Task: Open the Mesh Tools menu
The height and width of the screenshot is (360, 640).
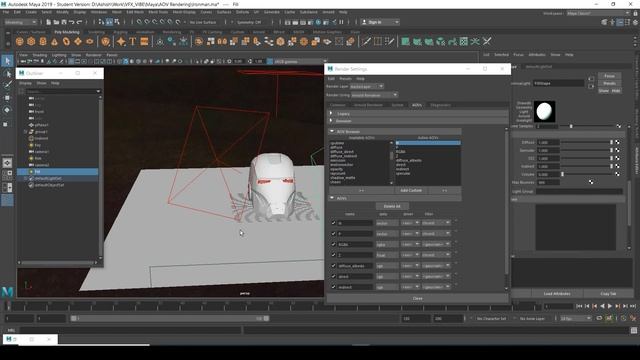Action: coord(158,12)
